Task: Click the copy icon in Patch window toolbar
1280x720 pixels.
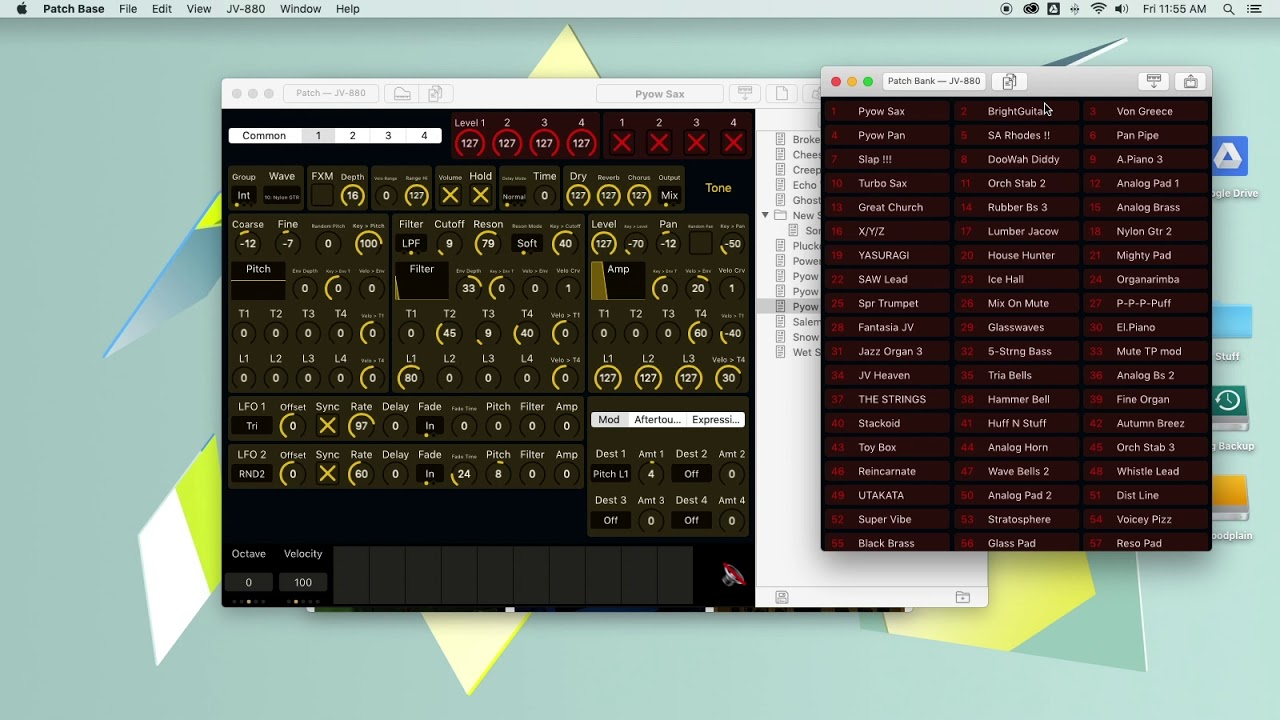Action: pyautogui.click(x=435, y=94)
